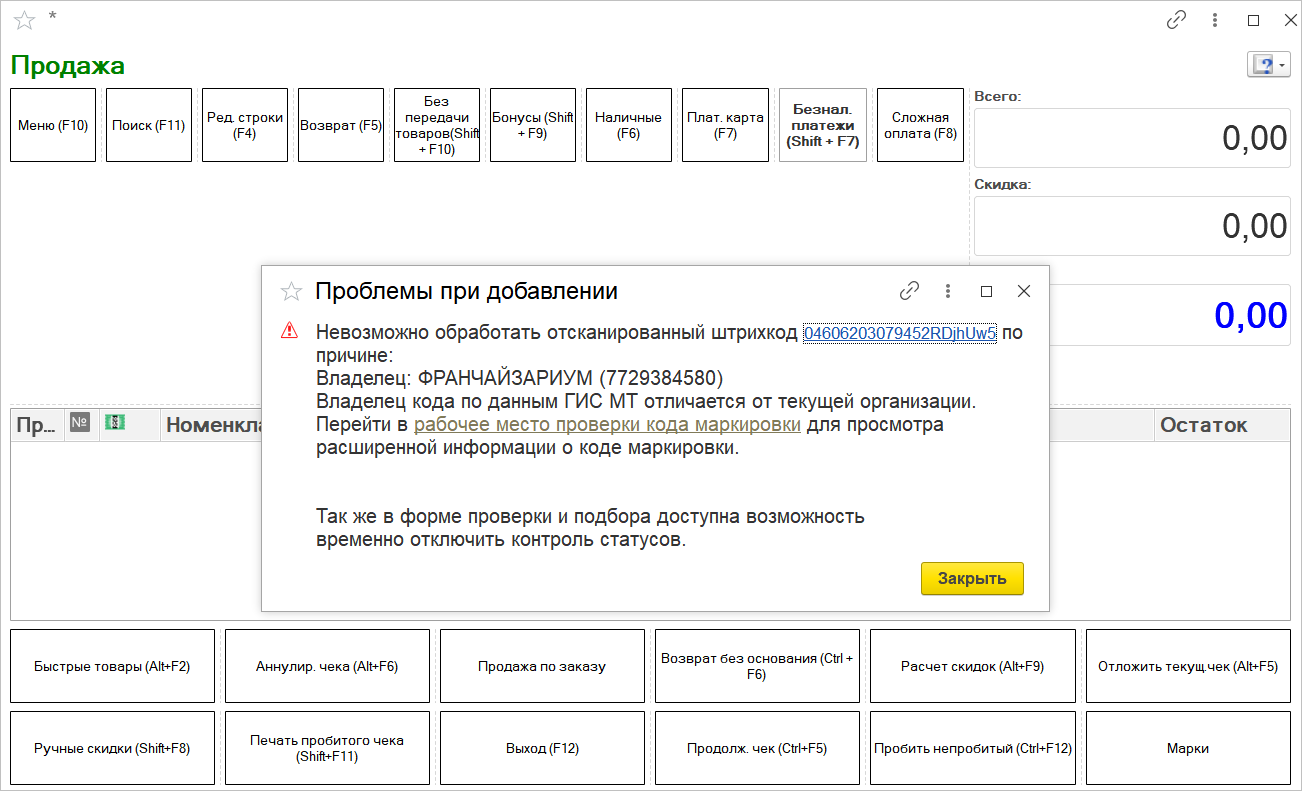Open Марки button at bottom
1302x791 pixels.
pyautogui.click(x=1187, y=748)
